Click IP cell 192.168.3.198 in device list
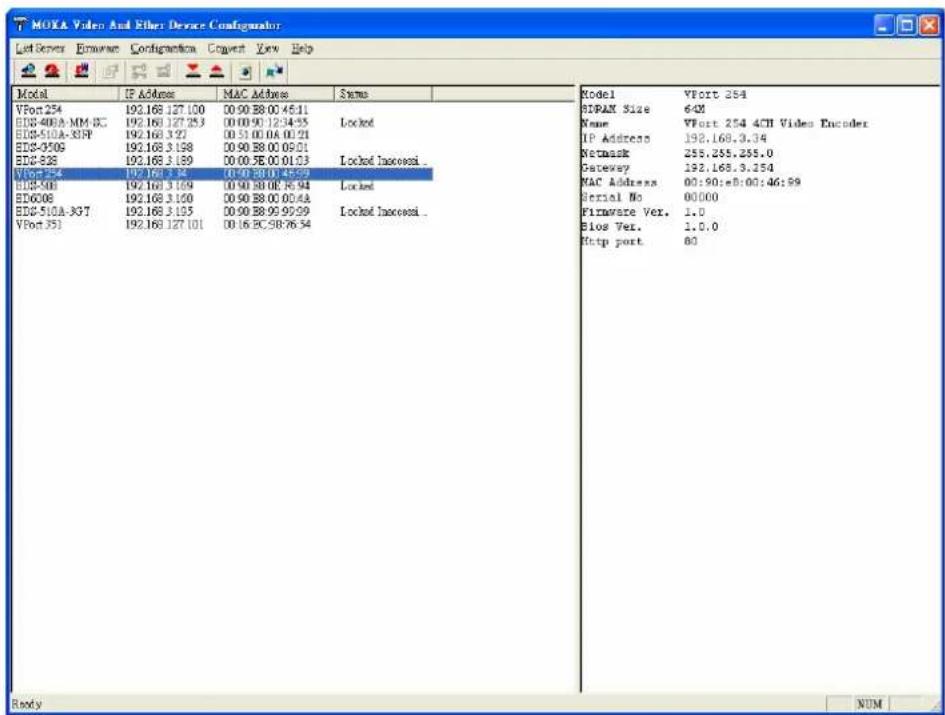 pyautogui.click(x=159, y=148)
